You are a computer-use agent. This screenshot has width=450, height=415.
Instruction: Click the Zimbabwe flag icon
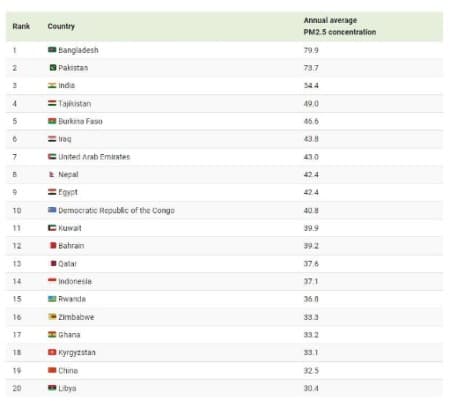pos(52,317)
